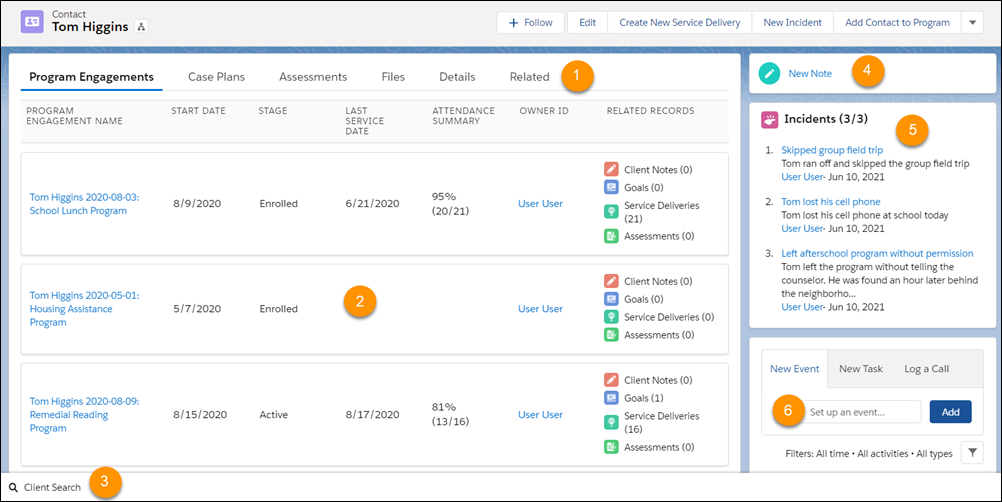
Task: Click the Follow button
Action: pos(530,22)
